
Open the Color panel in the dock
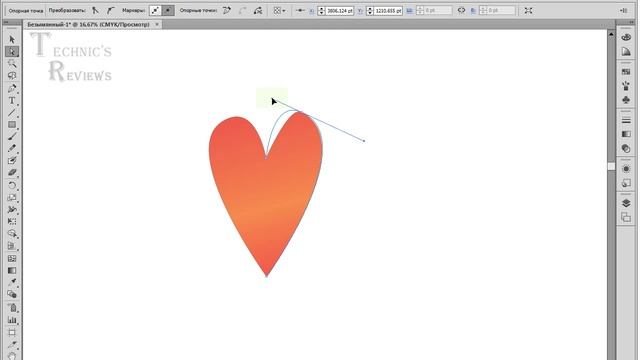pos(626,37)
